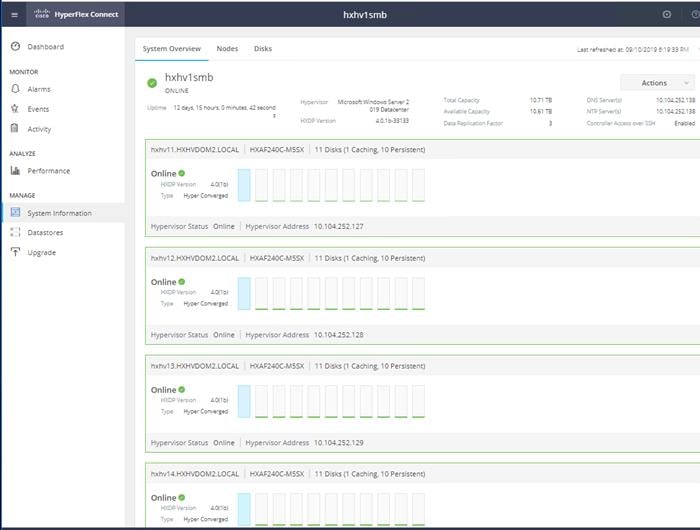Click hypervisor address 10.104.252.127
This screenshot has height=530, width=700.
click(339, 226)
